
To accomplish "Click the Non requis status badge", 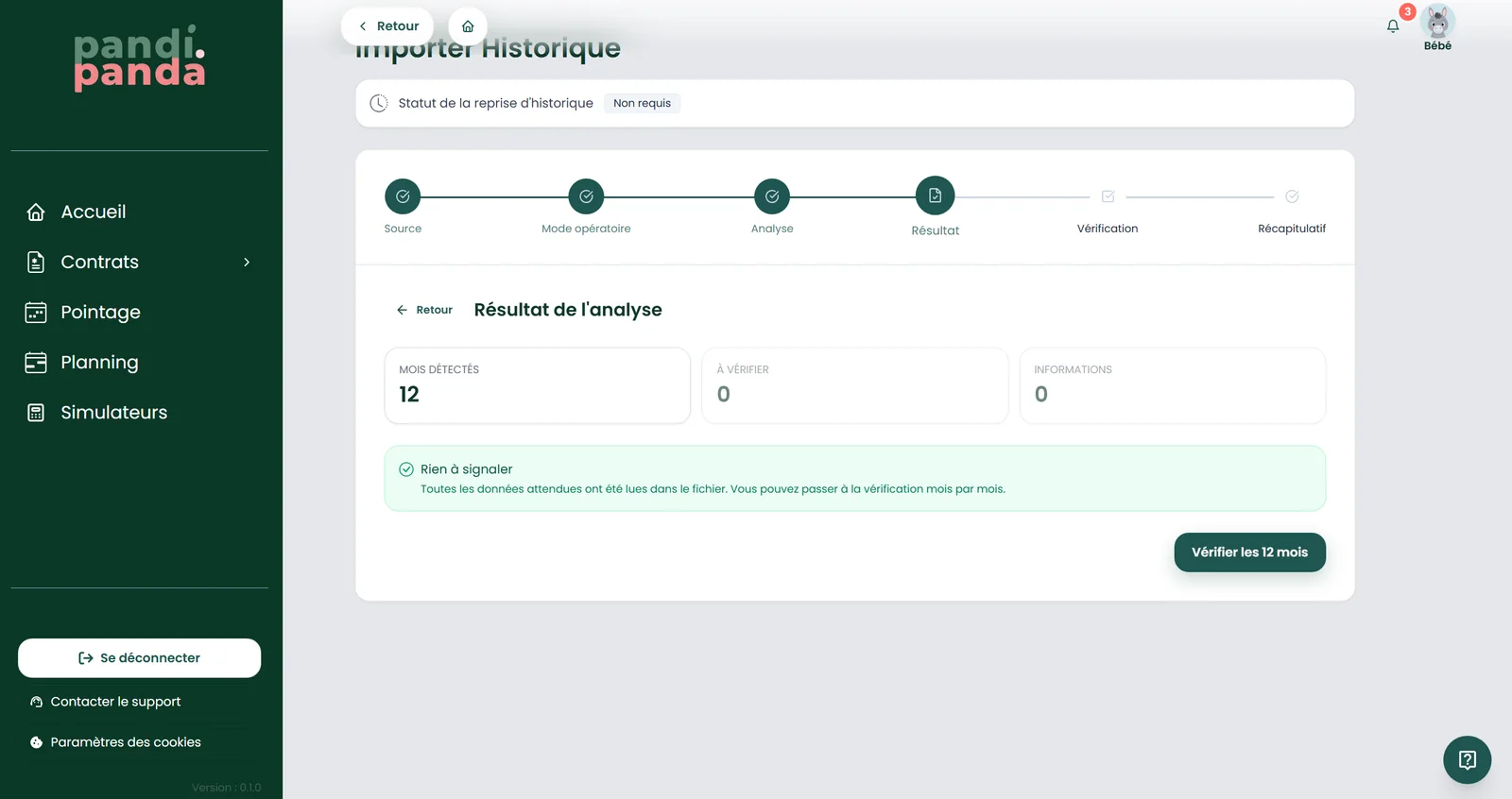I will pyautogui.click(x=642, y=103).
